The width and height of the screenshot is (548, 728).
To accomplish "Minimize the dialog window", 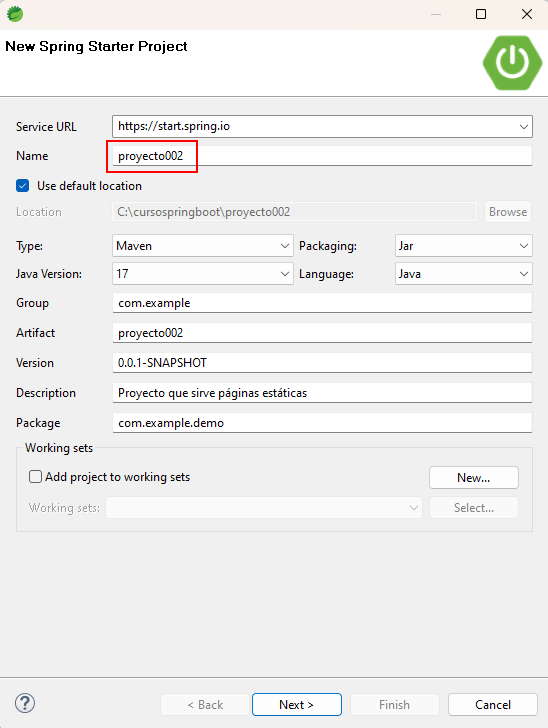I will [436, 14].
